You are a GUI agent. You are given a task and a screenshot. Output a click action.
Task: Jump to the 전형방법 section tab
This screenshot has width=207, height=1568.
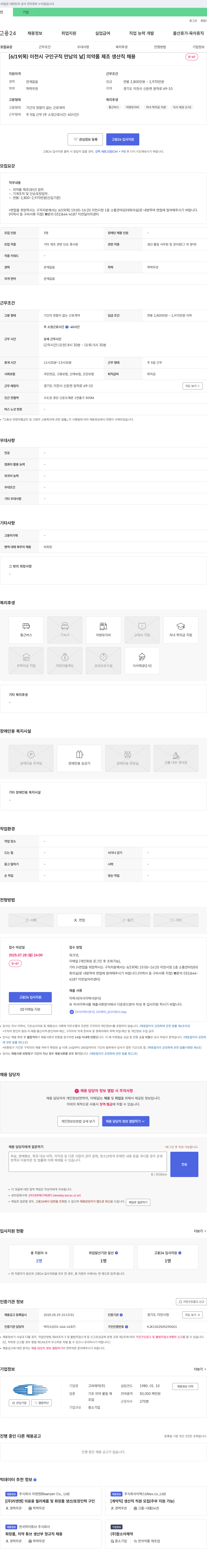160,47
